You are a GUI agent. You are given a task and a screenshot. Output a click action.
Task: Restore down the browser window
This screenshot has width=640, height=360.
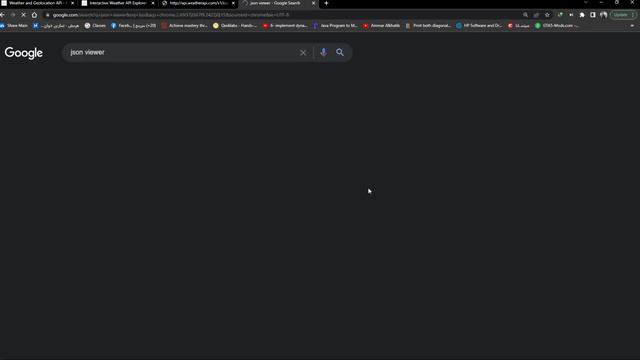tap(617, 3)
